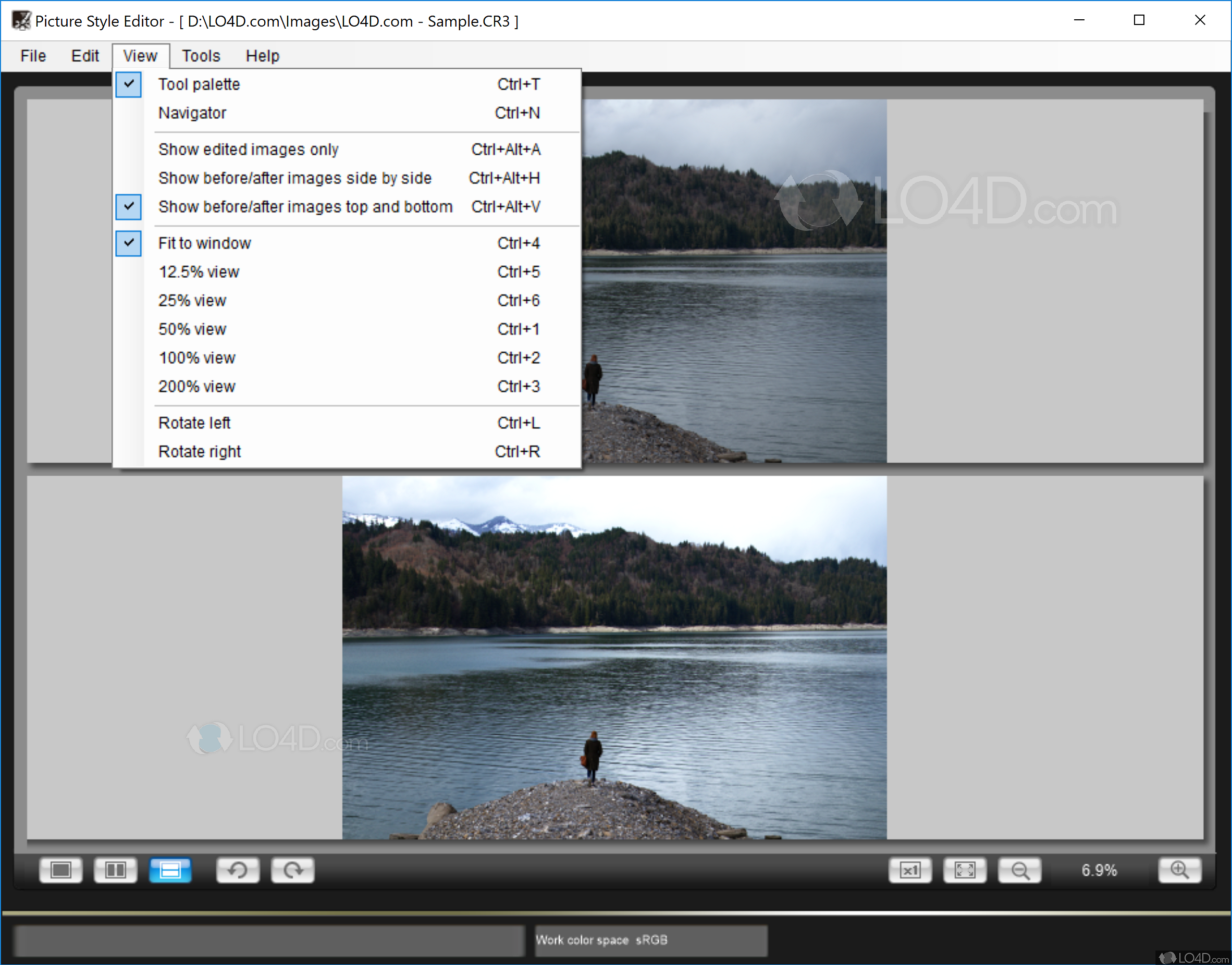Zoom in with the magnifier plus icon

(1180, 870)
